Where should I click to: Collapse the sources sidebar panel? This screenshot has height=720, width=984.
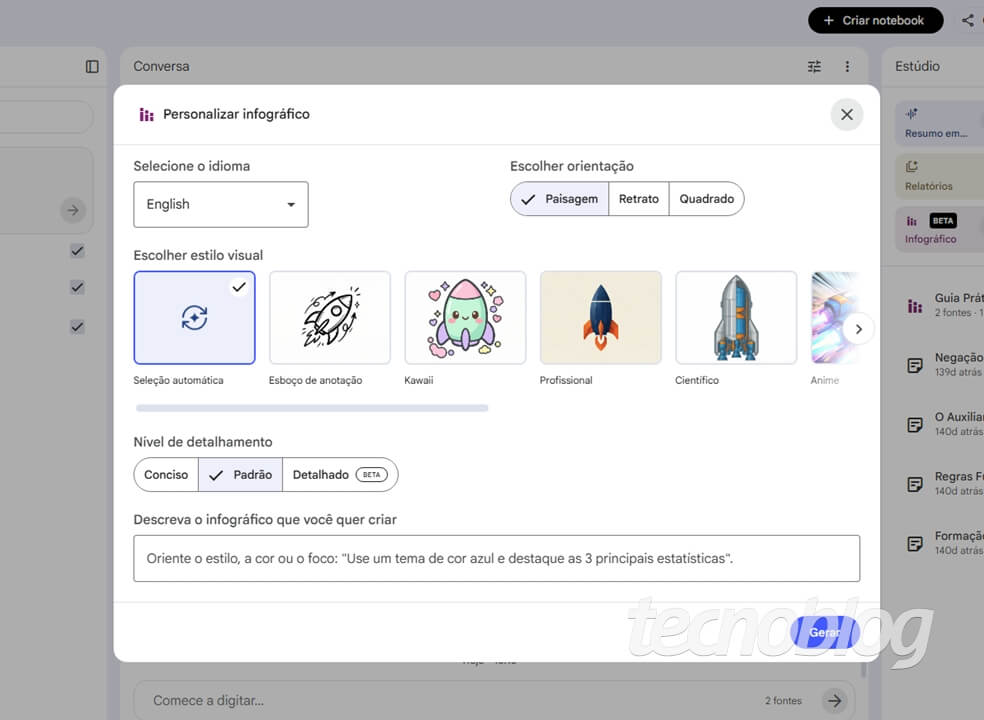pyautogui.click(x=91, y=66)
